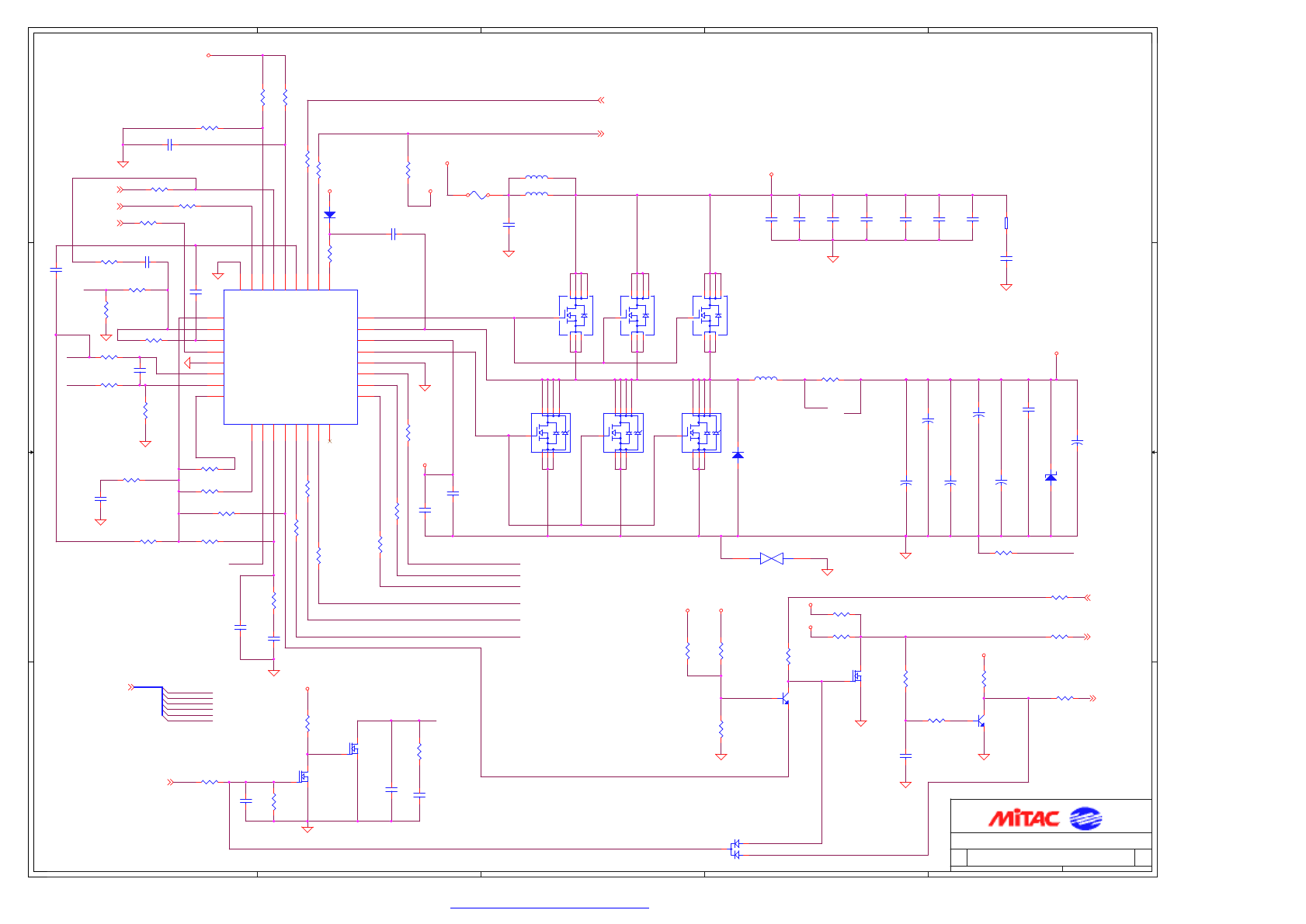Select the upper coil of the stacked inductor pair
The height and width of the screenshot is (924, 1306).
(x=537, y=178)
